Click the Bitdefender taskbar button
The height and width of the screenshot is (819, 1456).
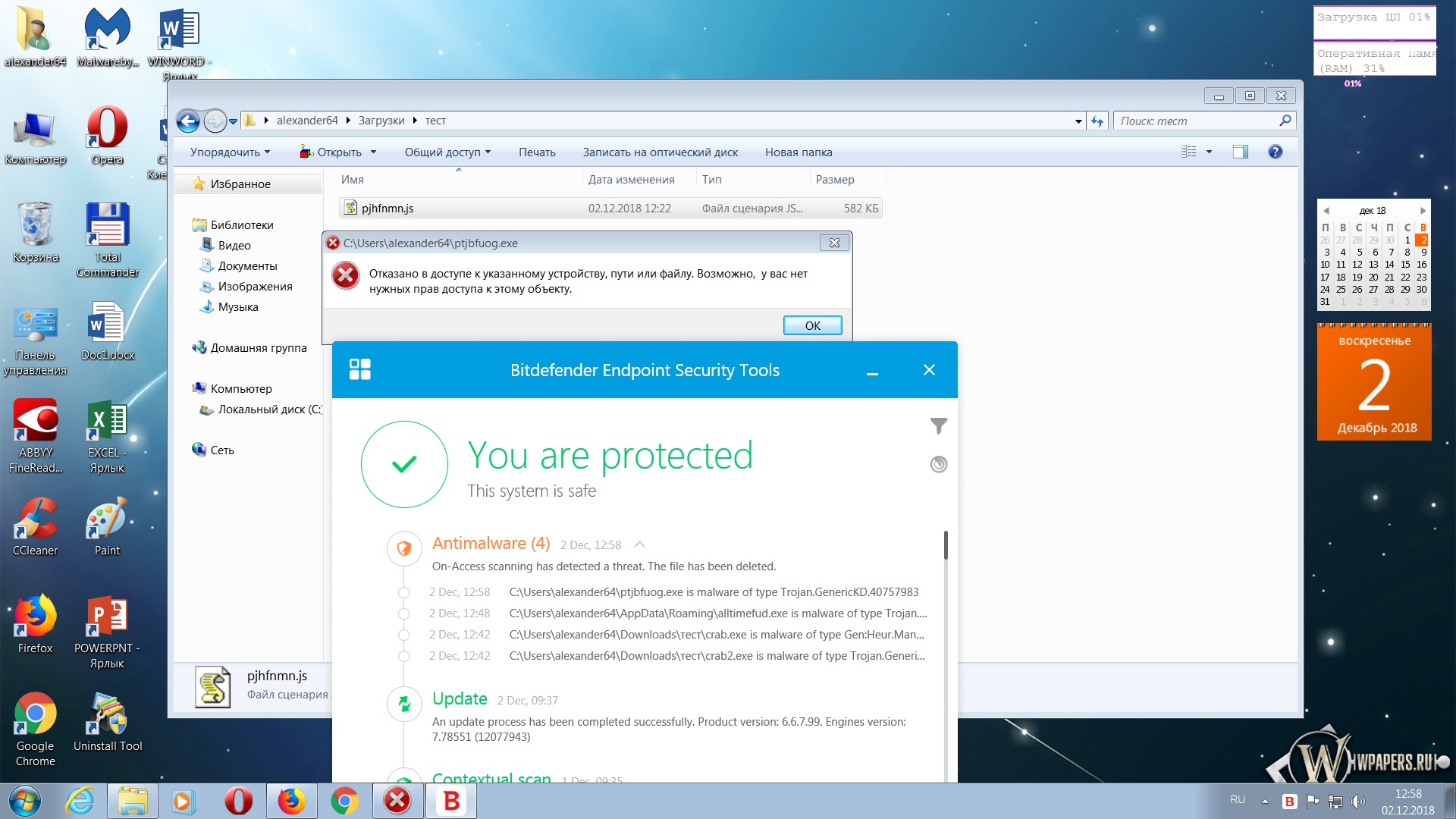(x=451, y=801)
